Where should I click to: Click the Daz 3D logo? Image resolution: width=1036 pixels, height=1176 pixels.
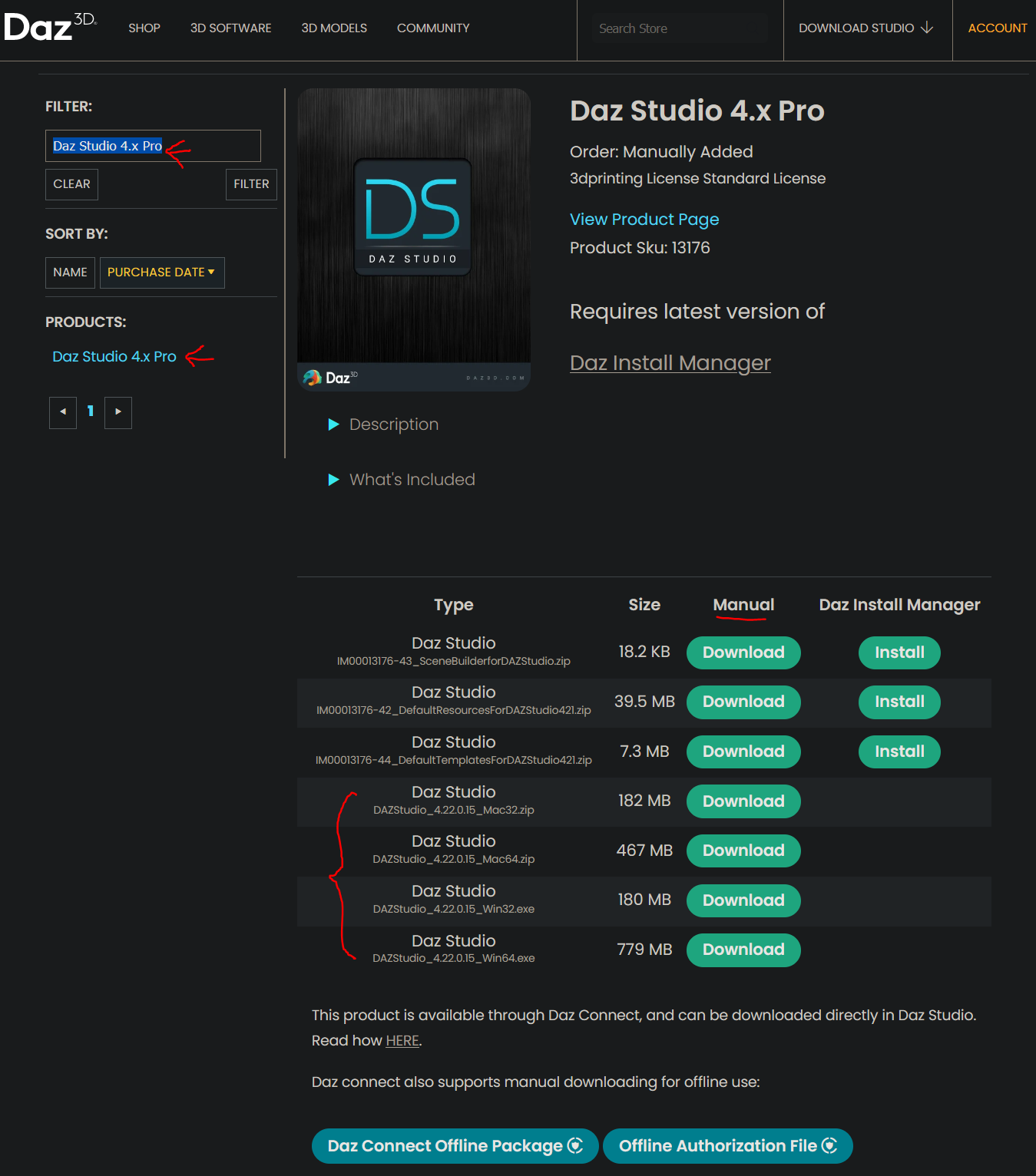(51, 28)
